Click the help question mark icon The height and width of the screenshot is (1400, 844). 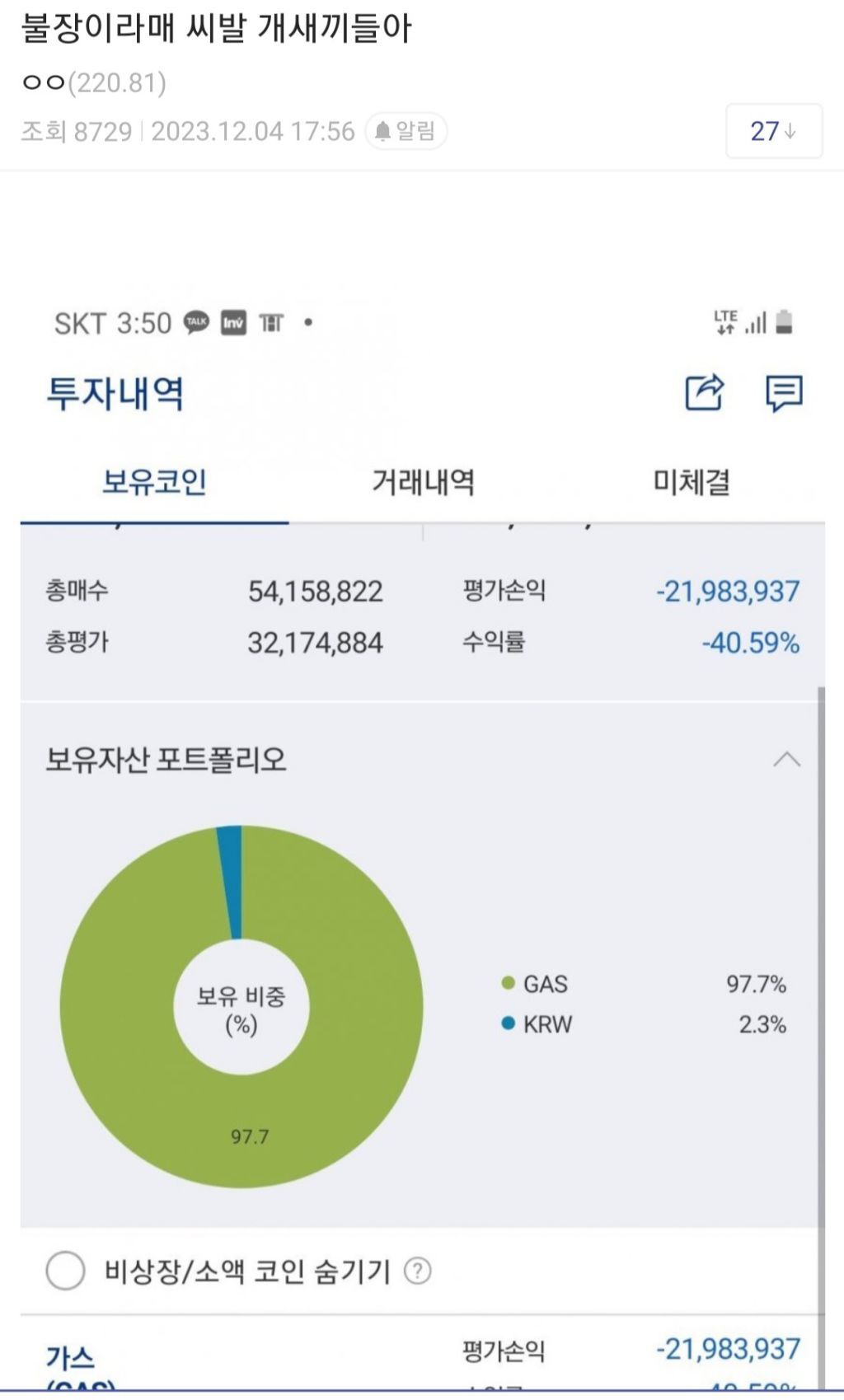click(x=418, y=1271)
